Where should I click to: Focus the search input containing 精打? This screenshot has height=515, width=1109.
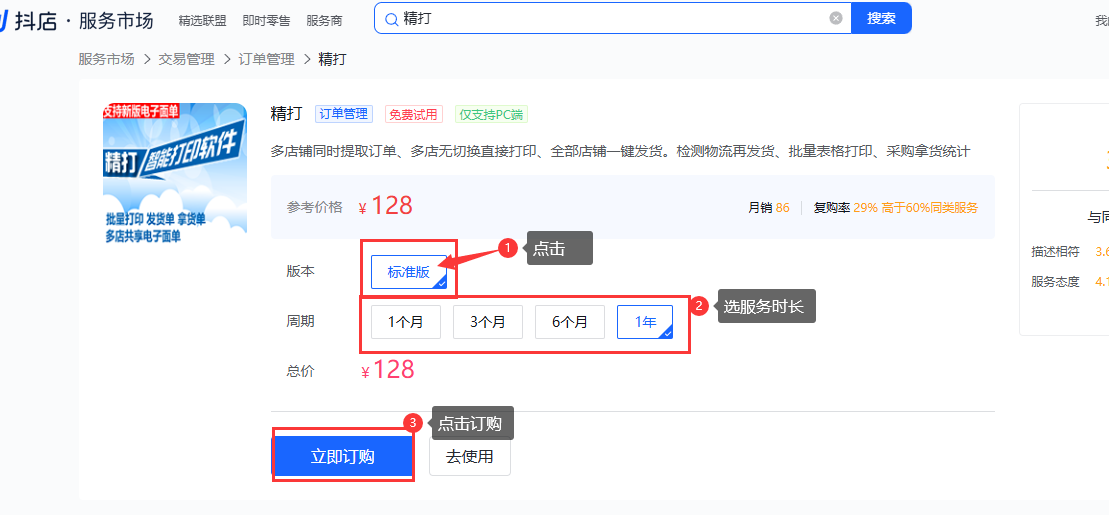pyautogui.click(x=610, y=19)
